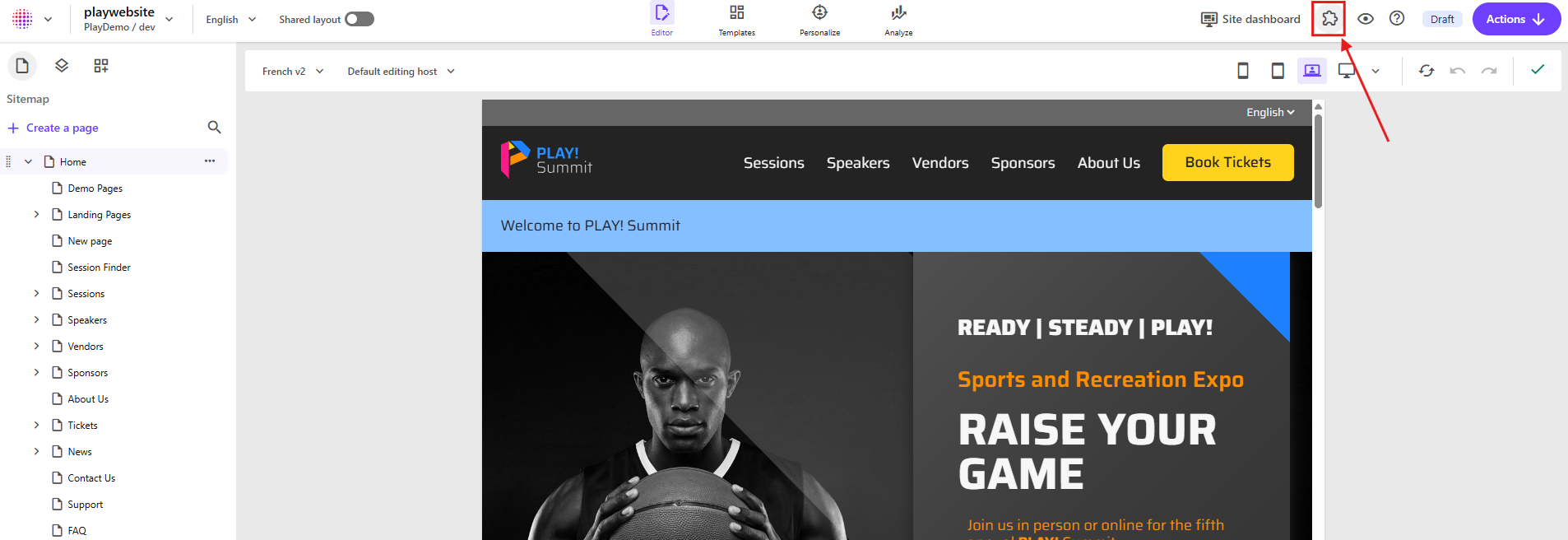The image size is (1568, 540).
Task: Switch to the Analyze tab
Action: tap(898, 20)
